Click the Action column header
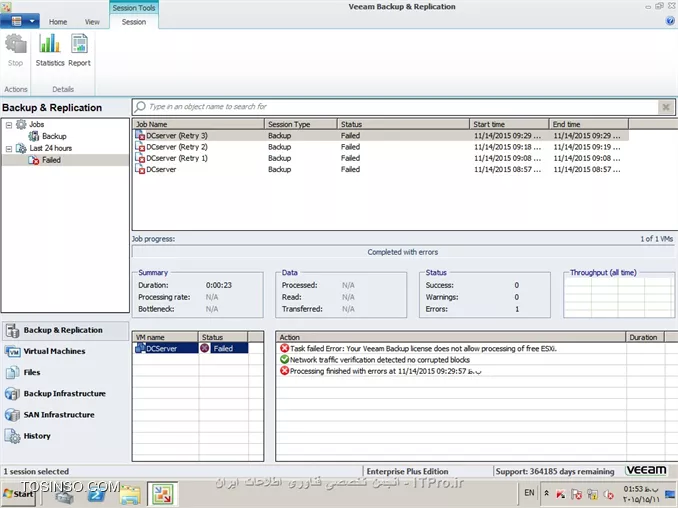Viewport: 678px width, 508px height. [x=451, y=337]
